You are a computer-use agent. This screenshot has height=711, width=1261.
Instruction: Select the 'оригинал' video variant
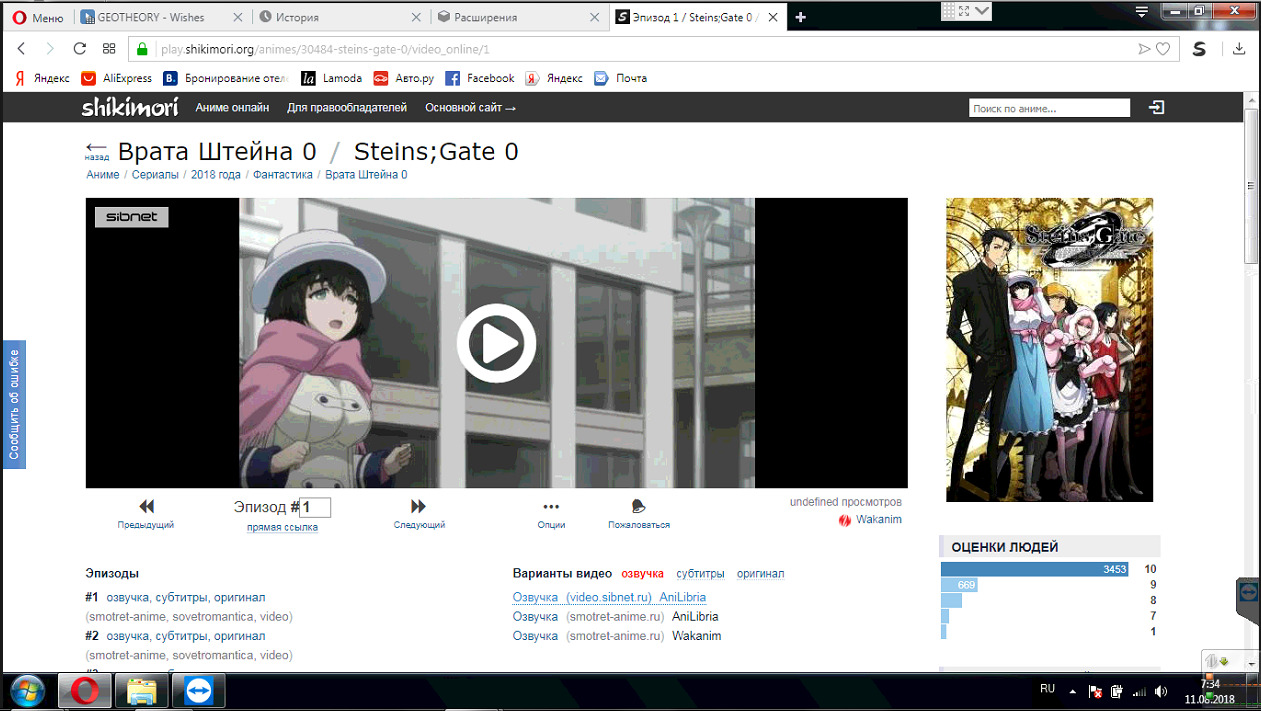tap(760, 574)
